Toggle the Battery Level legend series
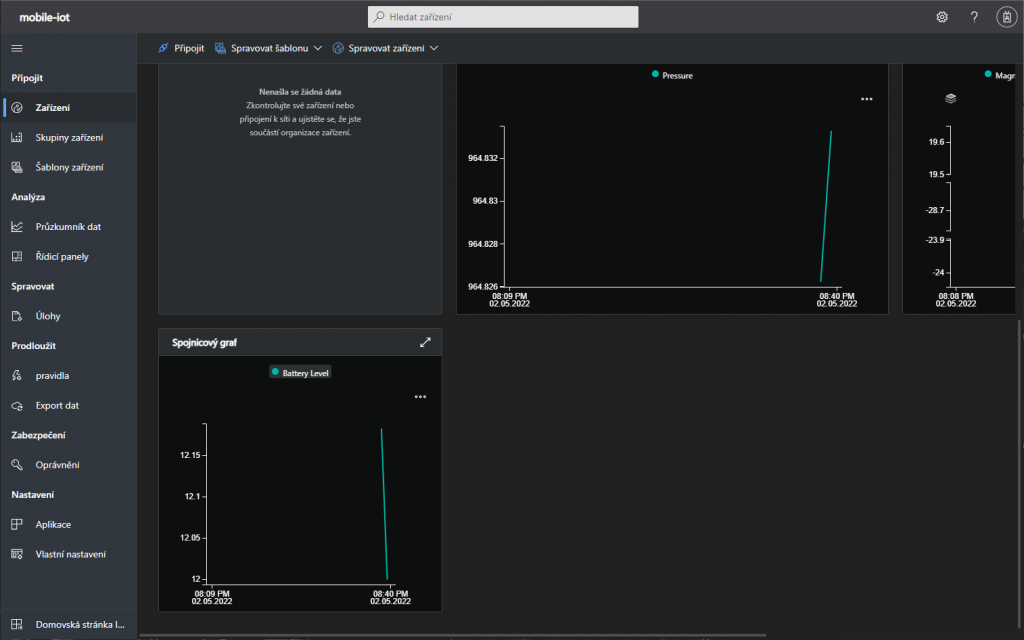The width and height of the screenshot is (1024, 640). click(300, 372)
